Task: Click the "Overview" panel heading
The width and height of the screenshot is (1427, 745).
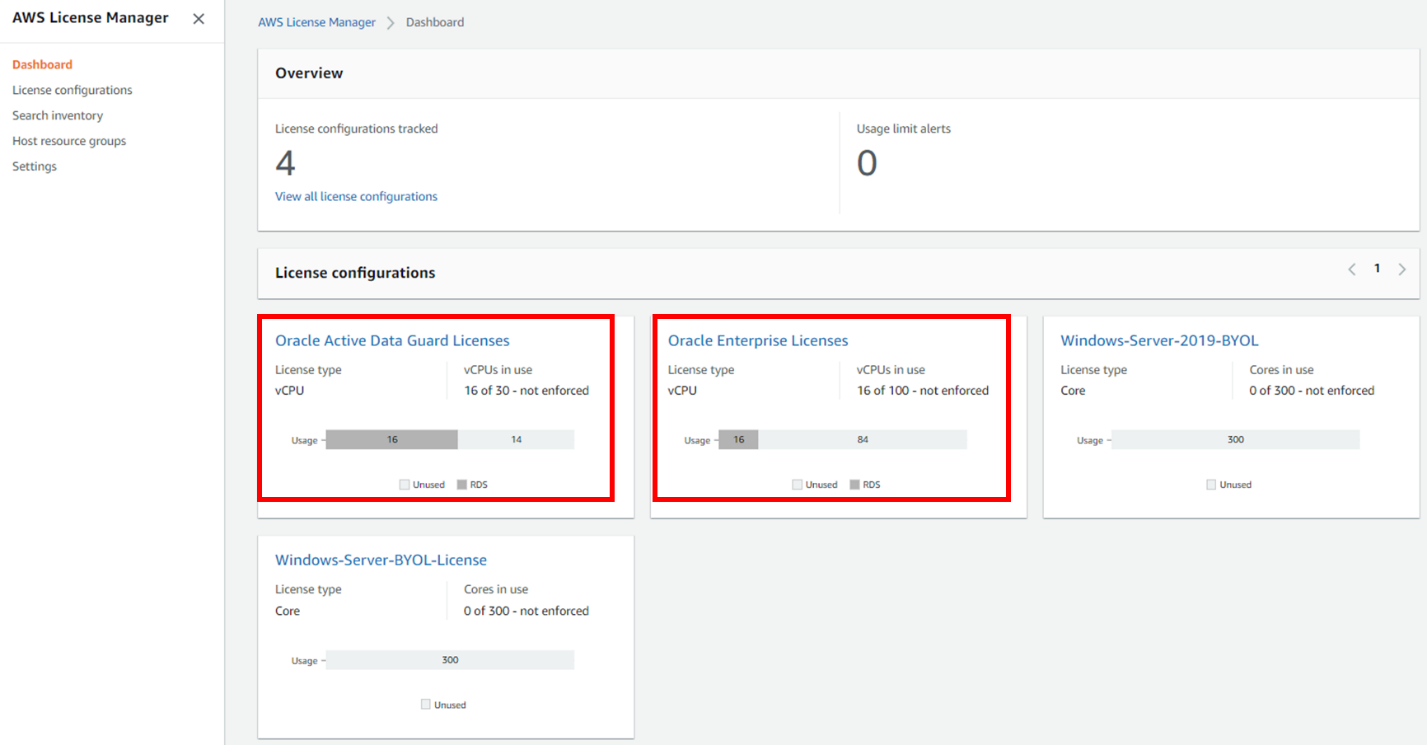Action: [309, 73]
